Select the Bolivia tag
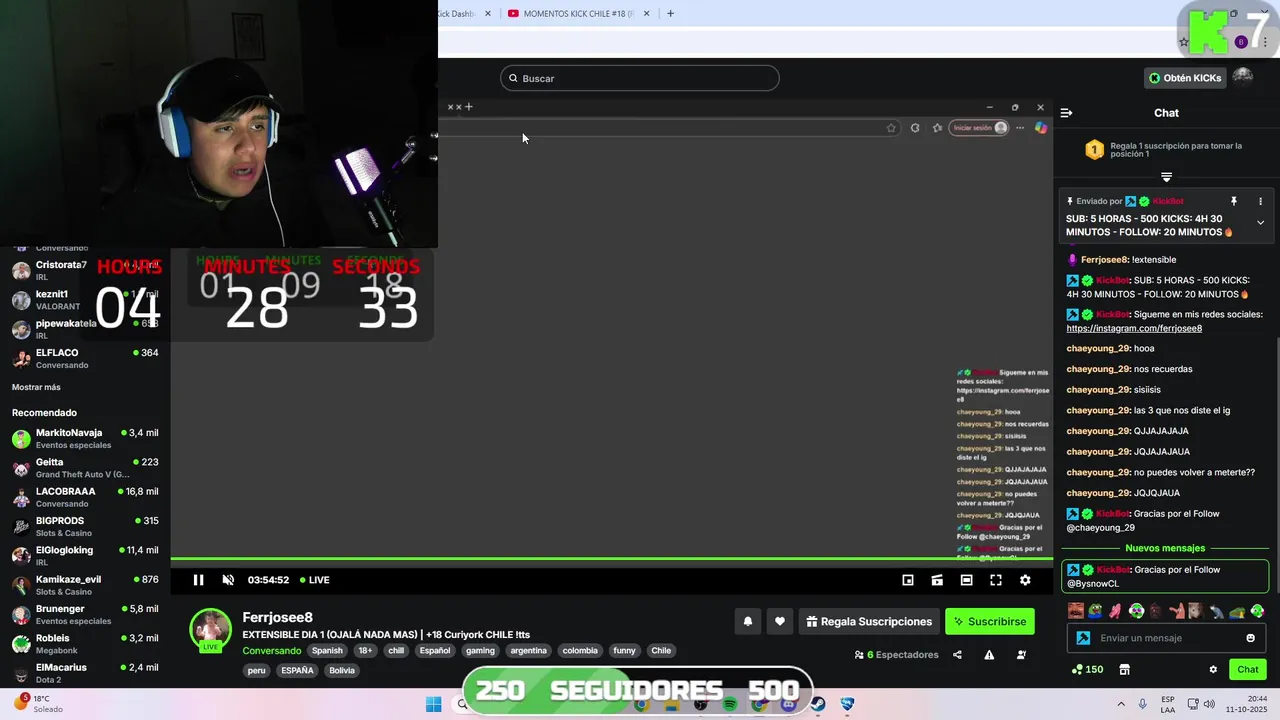1280x720 pixels. 342,671
